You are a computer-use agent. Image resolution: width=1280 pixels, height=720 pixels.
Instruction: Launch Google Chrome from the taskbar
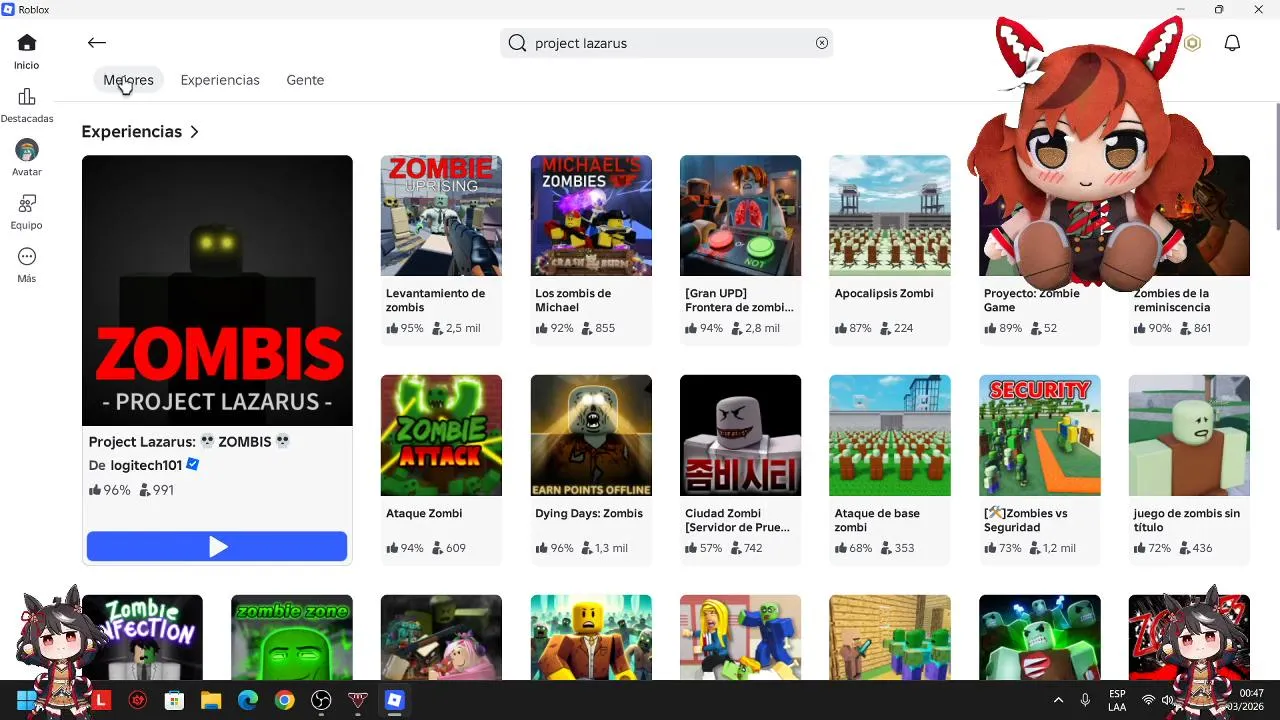(284, 701)
